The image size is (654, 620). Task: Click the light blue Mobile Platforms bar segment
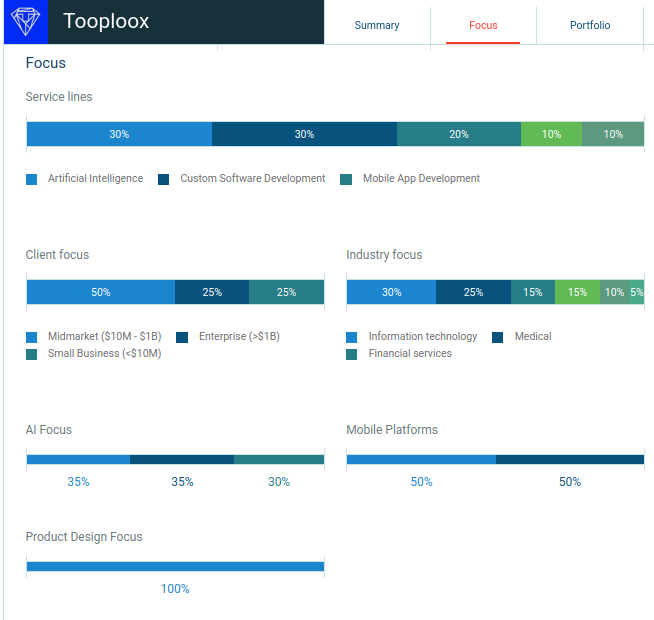point(421,459)
